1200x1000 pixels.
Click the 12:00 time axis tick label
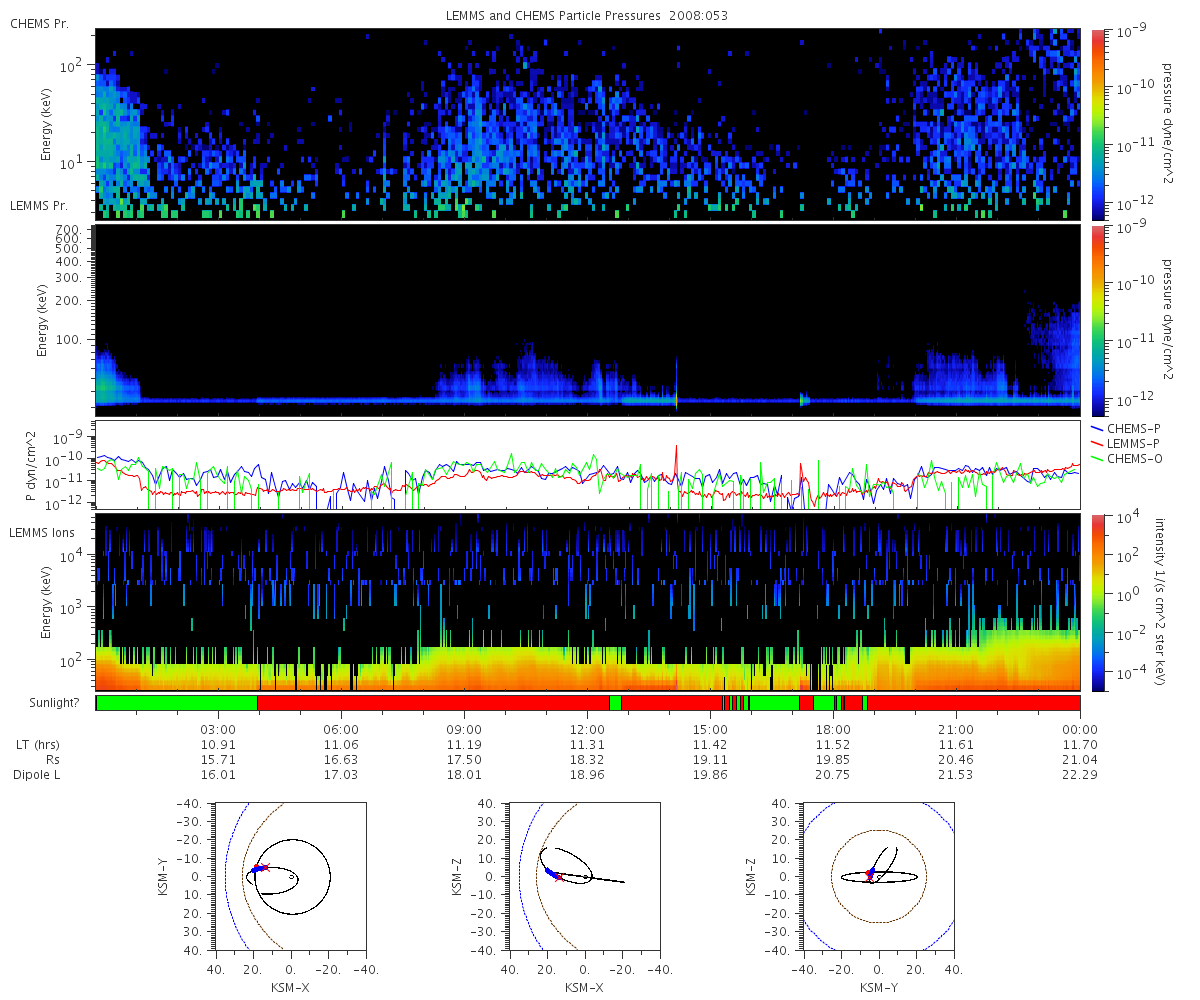click(587, 729)
